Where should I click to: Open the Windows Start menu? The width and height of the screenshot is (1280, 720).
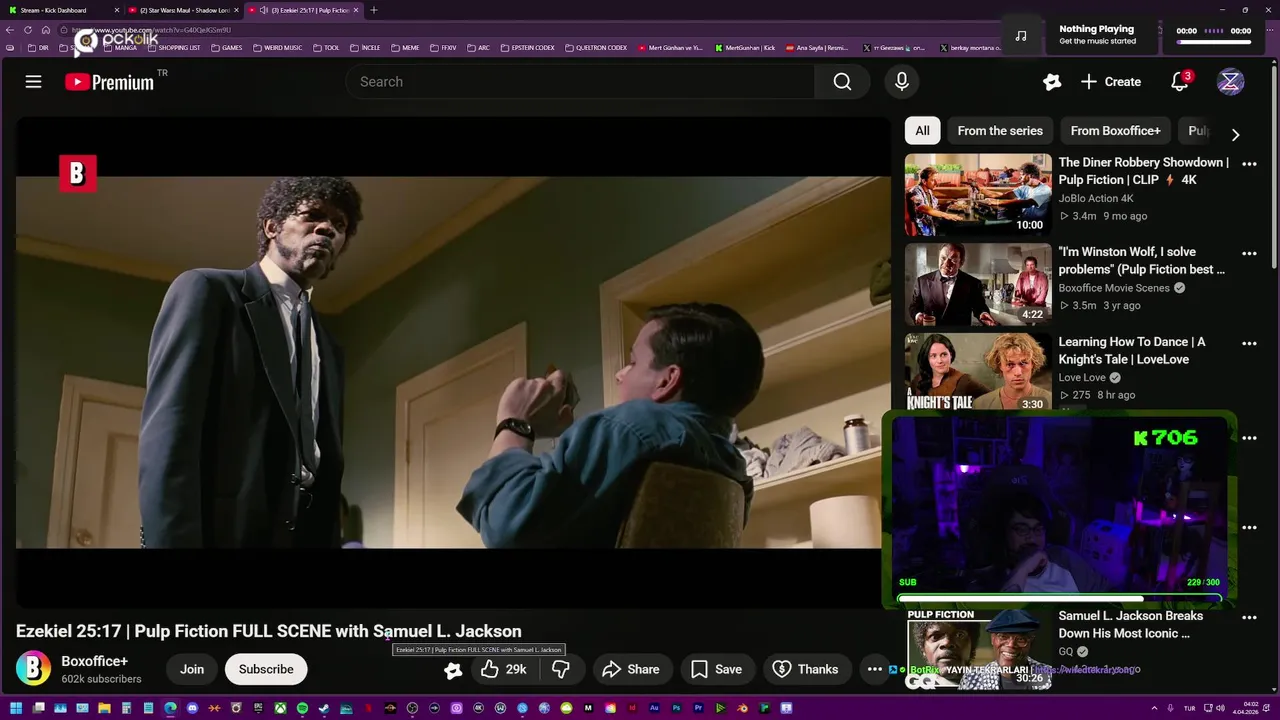point(16,708)
